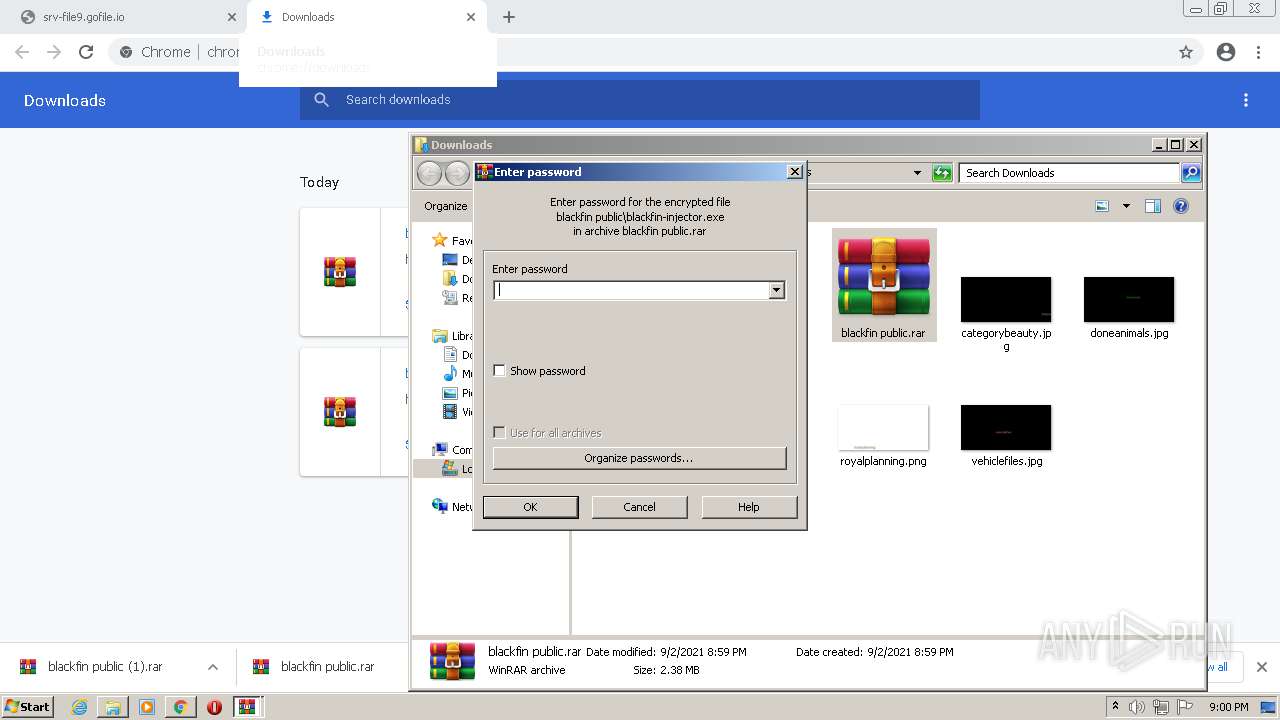Change view icon in Explorer toolbar
Image resolution: width=1280 pixels, height=720 pixels.
point(1102,206)
